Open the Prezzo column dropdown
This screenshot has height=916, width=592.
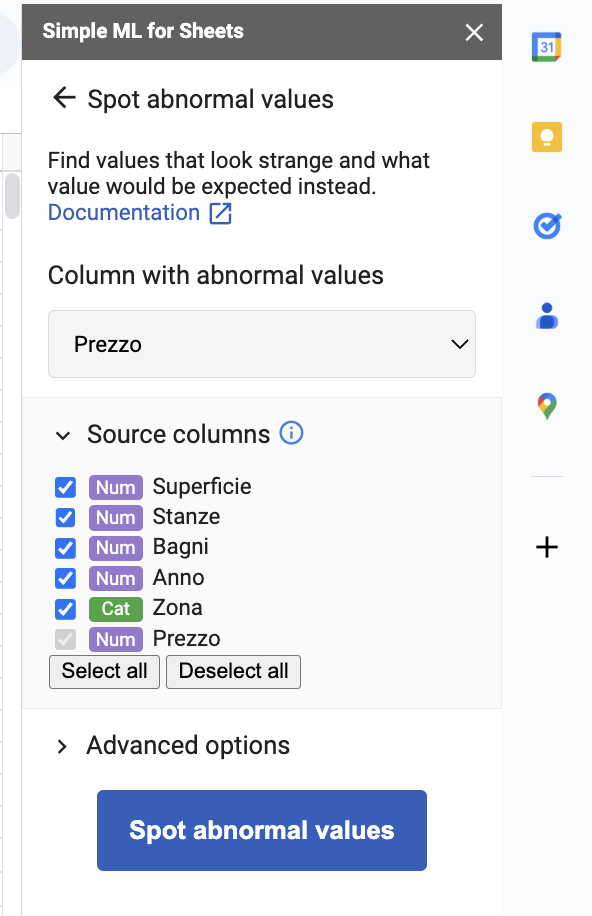point(262,344)
